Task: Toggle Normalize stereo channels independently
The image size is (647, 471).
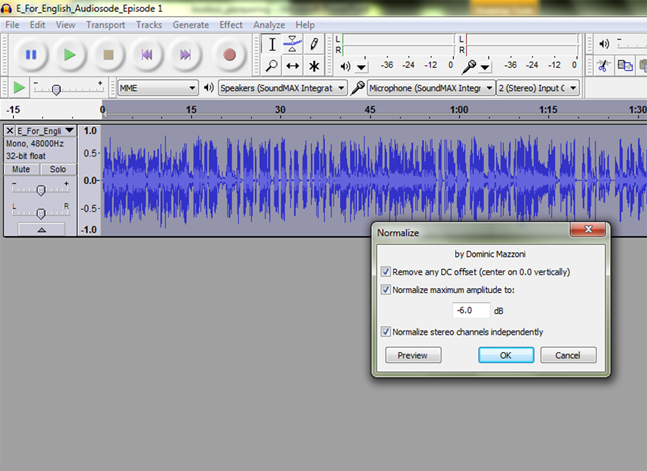Action: pyautogui.click(x=386, y=332)
